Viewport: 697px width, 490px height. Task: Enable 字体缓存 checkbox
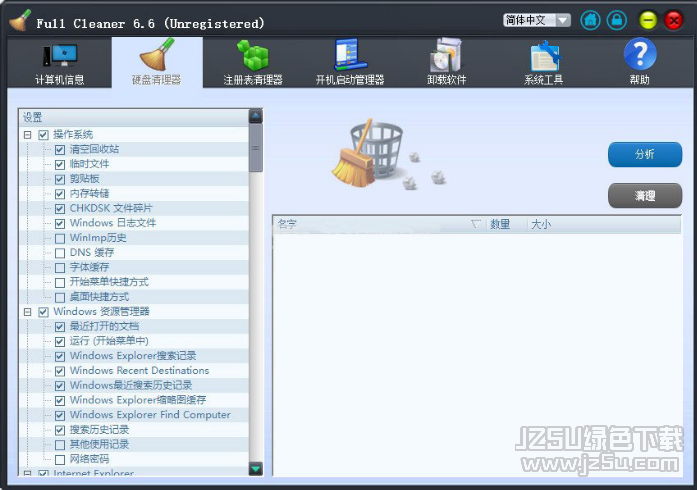tap(60, 267)
